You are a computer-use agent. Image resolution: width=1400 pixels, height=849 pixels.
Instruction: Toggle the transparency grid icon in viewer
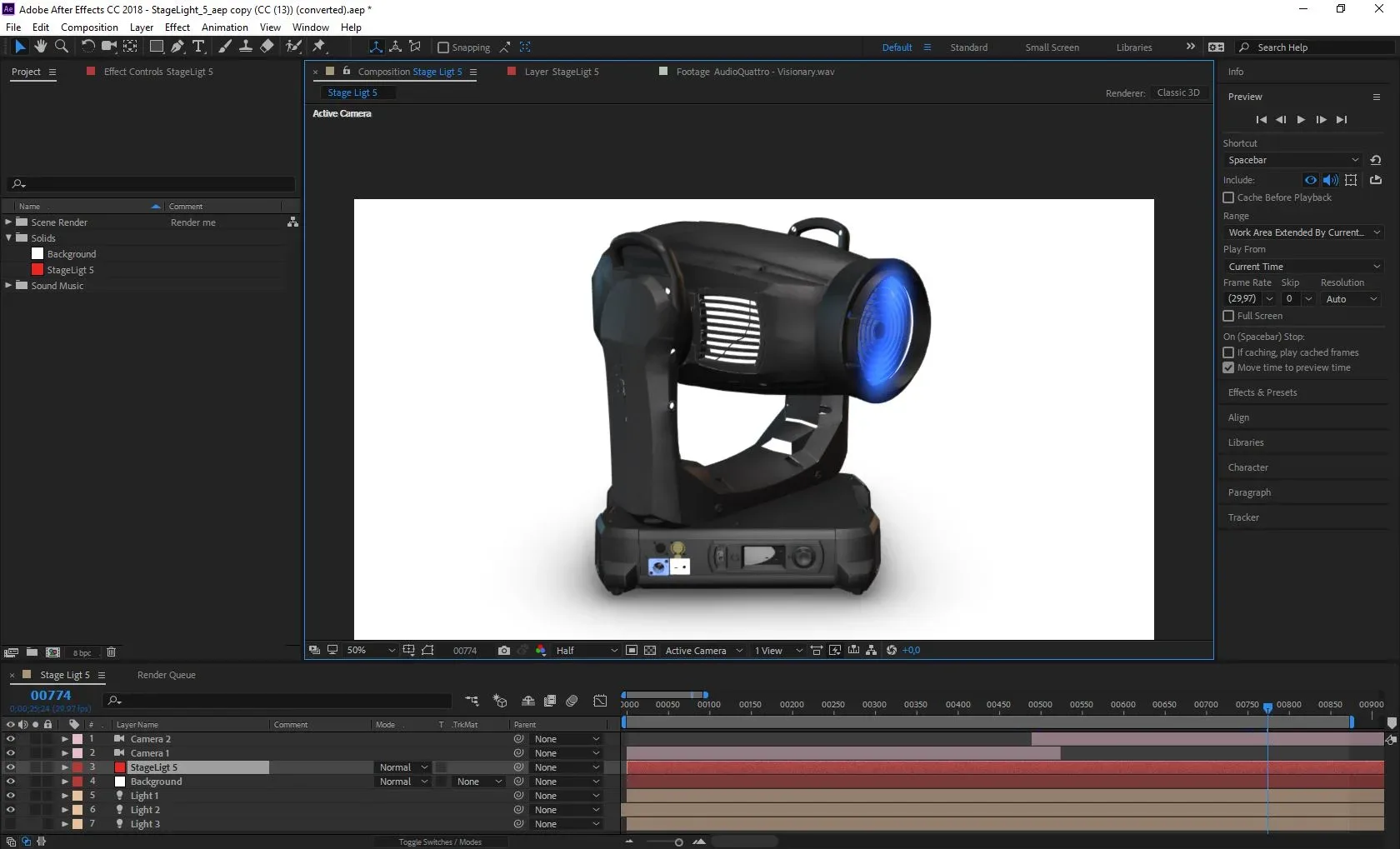(650, 651)
